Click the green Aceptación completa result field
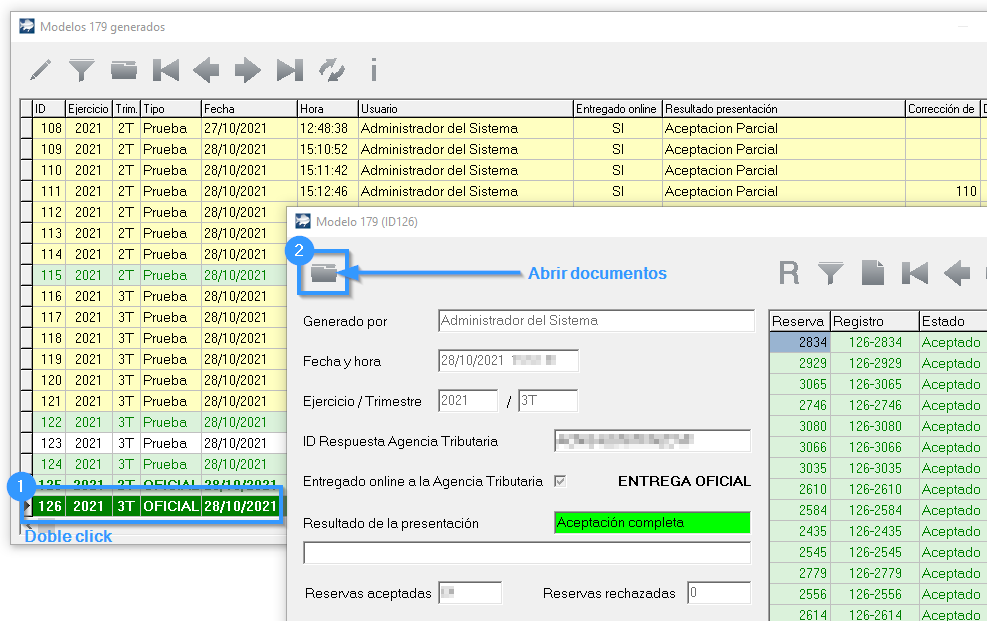The height and width of the screenshot is (621, 987). click(652, 522)
